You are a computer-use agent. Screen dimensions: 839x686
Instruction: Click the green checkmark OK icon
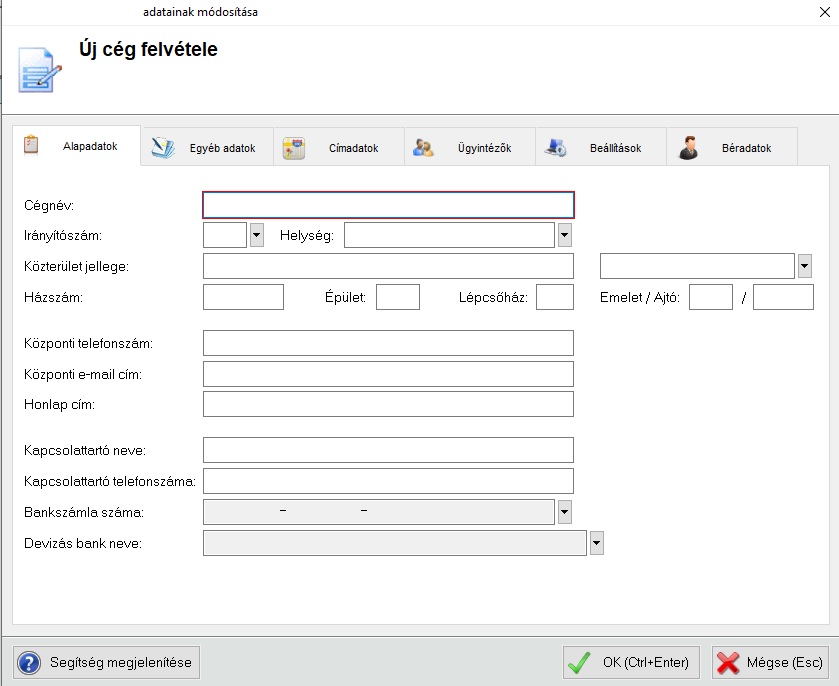click(578, 662)
